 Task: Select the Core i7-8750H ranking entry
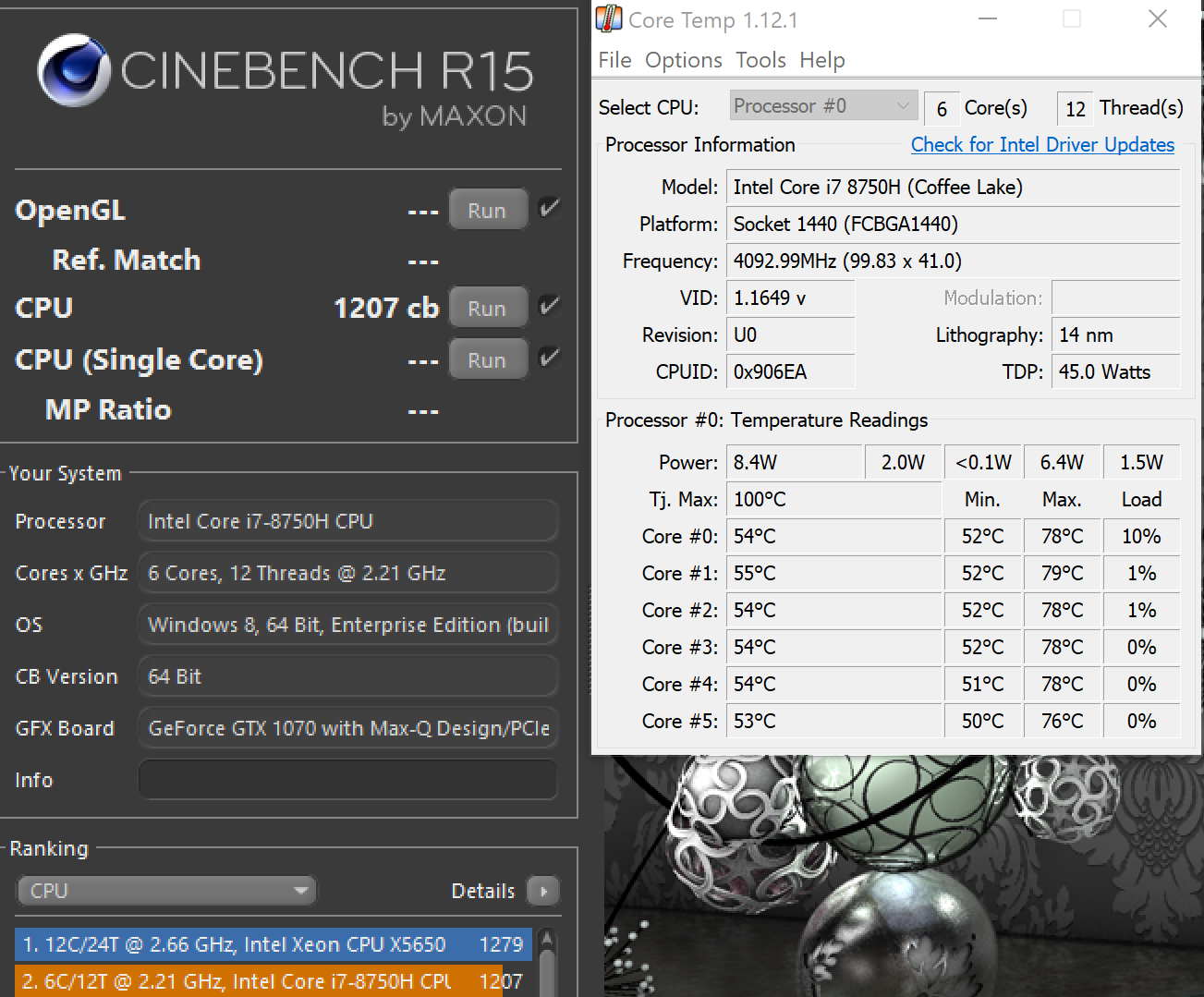click(274, 980)
